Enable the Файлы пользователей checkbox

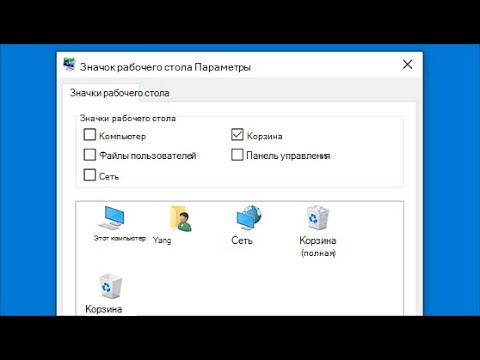point(90,155)
